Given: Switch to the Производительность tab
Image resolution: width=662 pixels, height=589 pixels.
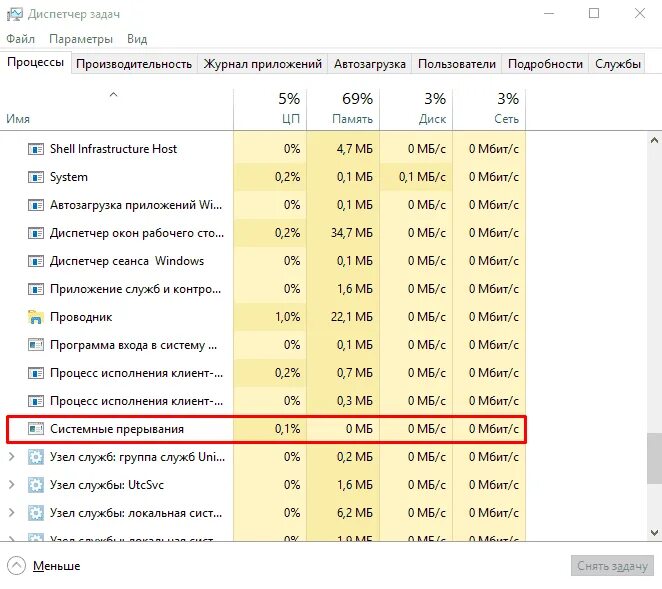Looking at the screenshot, I should click(x=134, y=64).
